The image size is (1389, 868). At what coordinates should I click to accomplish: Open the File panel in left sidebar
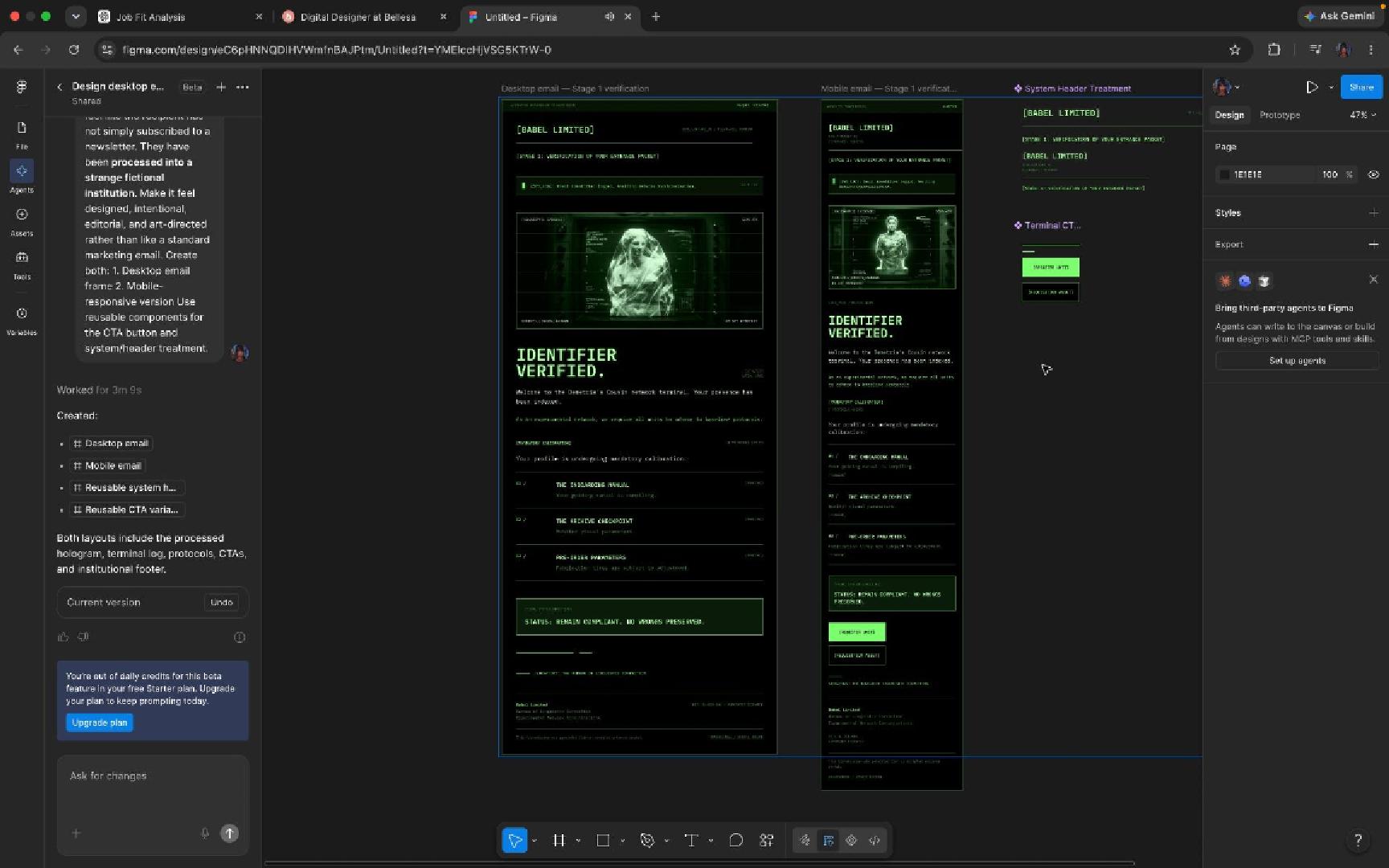click(22, 134)
